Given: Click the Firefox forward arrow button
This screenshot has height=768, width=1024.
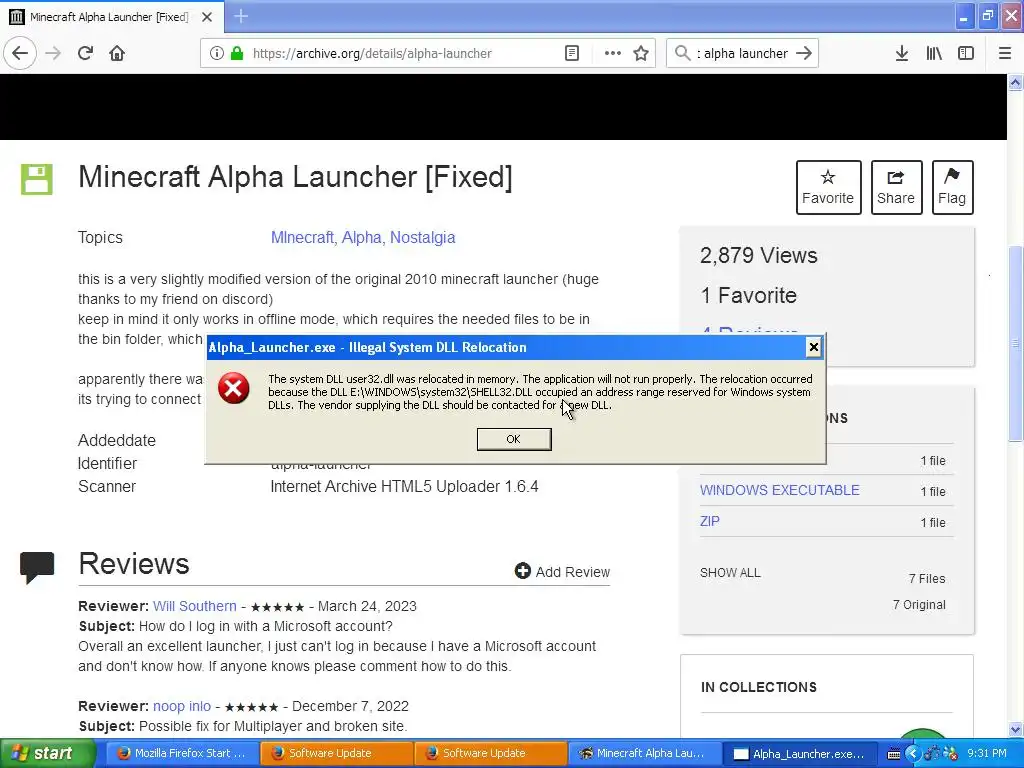Looking at the screenshot, I should pos(53,54).
